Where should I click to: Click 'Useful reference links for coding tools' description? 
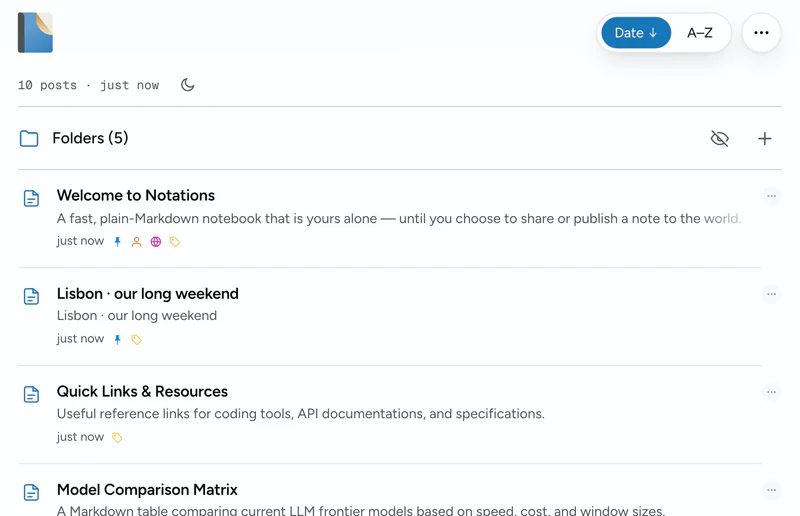pyautogui.click(x=301, y=413)
